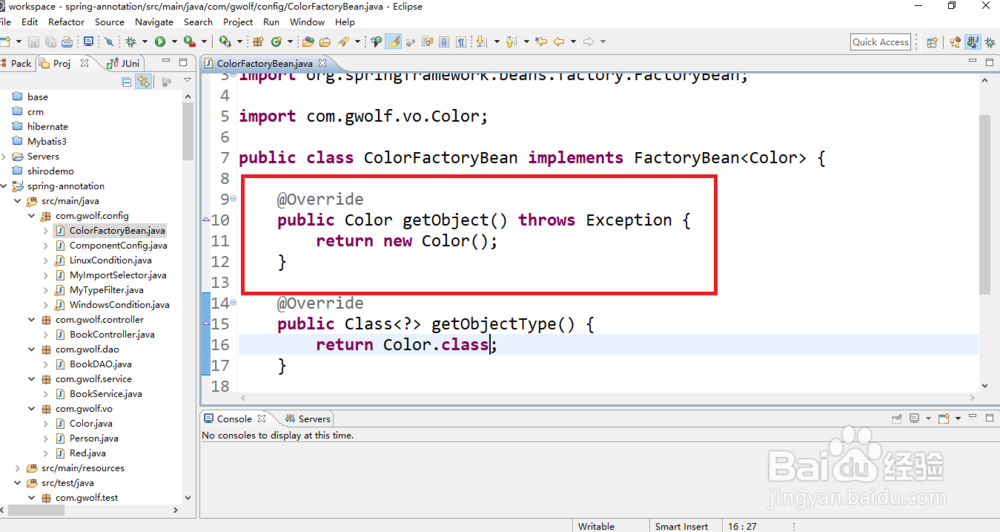The width and height of the screenshot is (1000, 532).
Task: Open the Run button dropdown arrow
Action: (x=173, y=41)
